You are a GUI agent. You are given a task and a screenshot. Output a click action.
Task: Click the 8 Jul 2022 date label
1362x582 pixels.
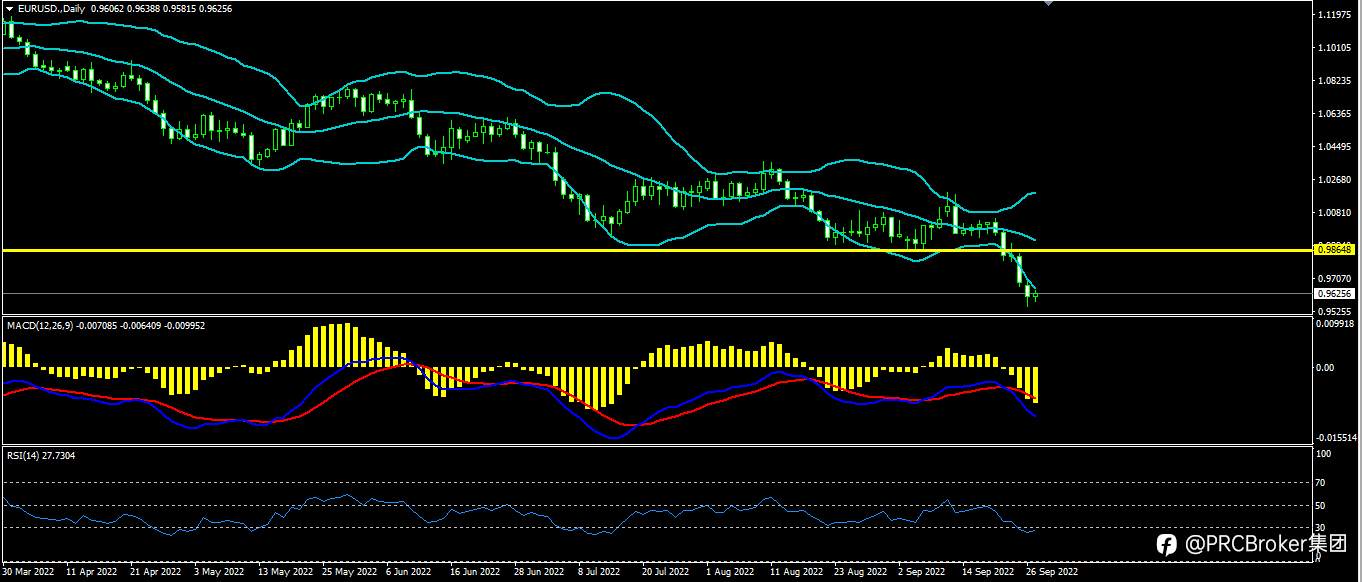coord(600,573)
